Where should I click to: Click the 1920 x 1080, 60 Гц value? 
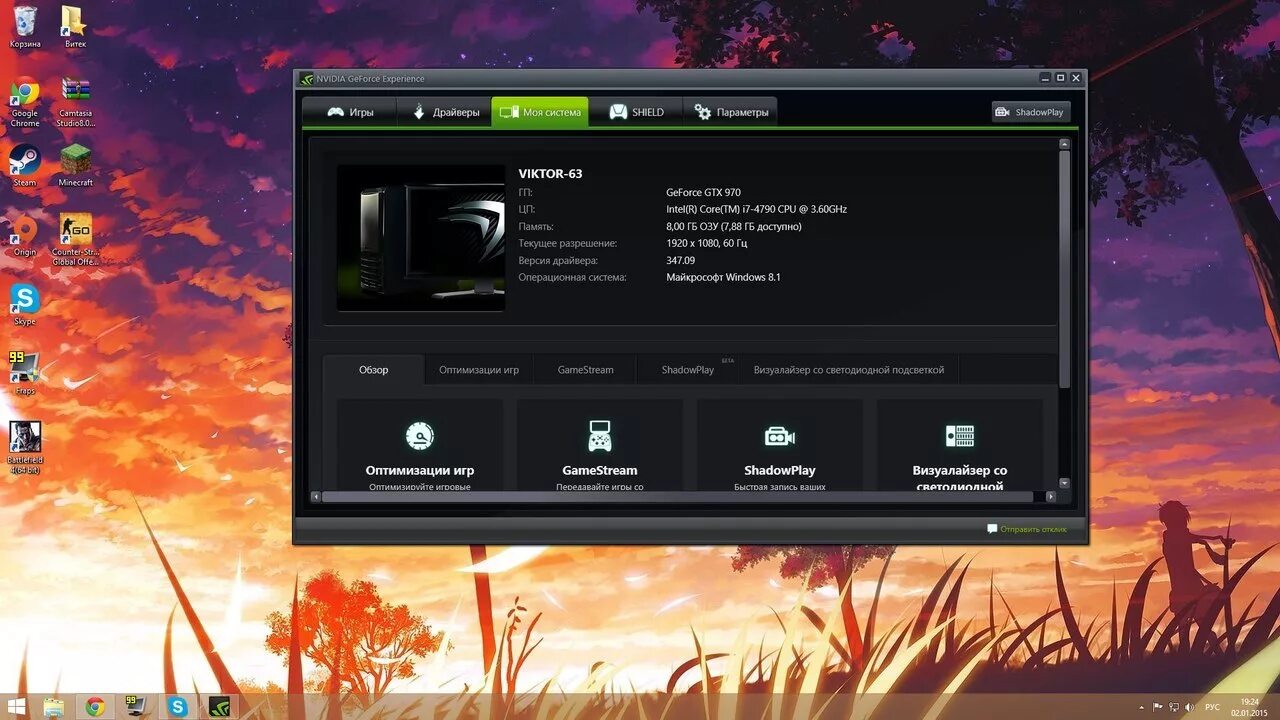706,243
